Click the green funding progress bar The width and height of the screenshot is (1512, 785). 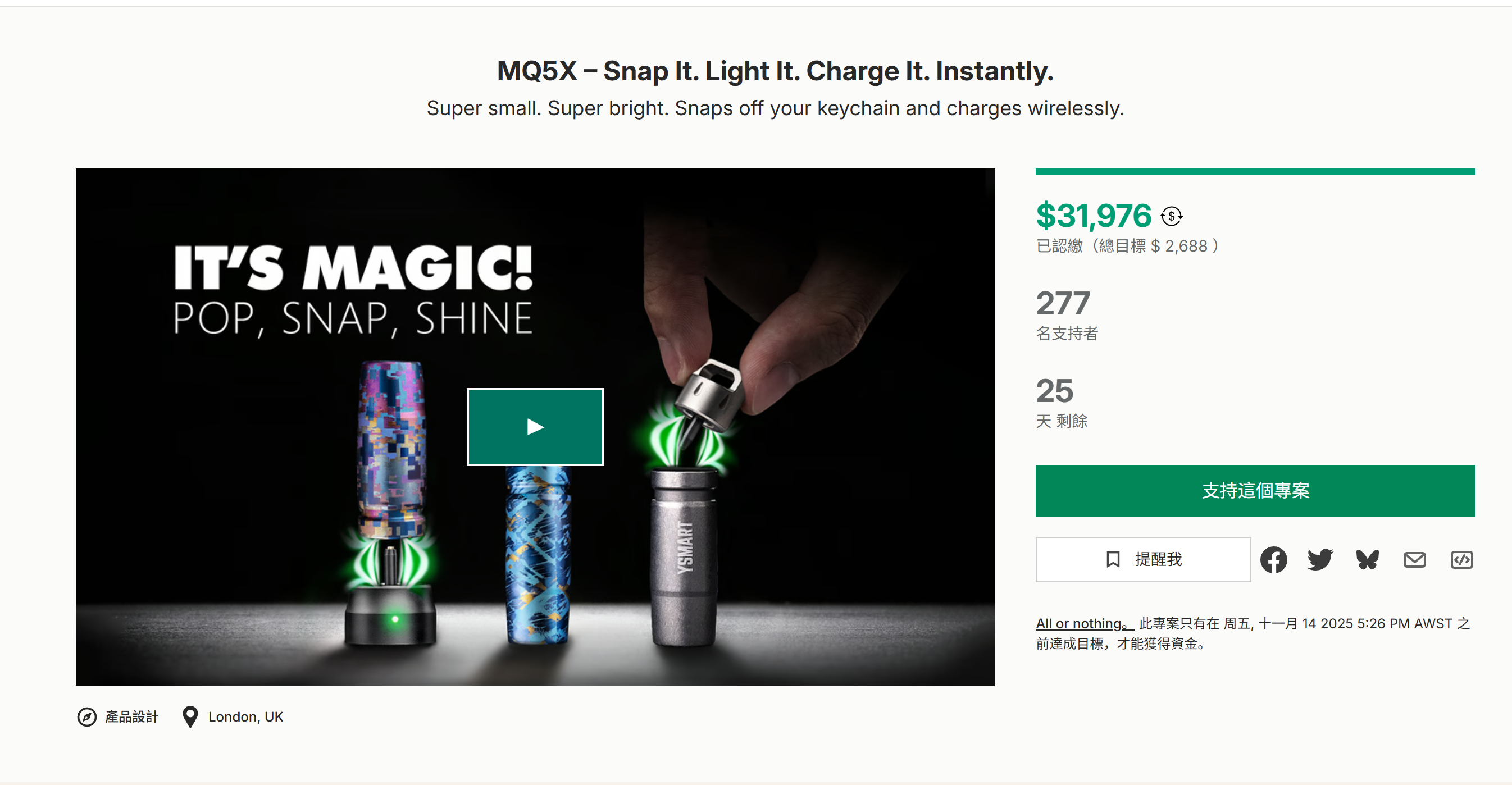(1254, 172)
